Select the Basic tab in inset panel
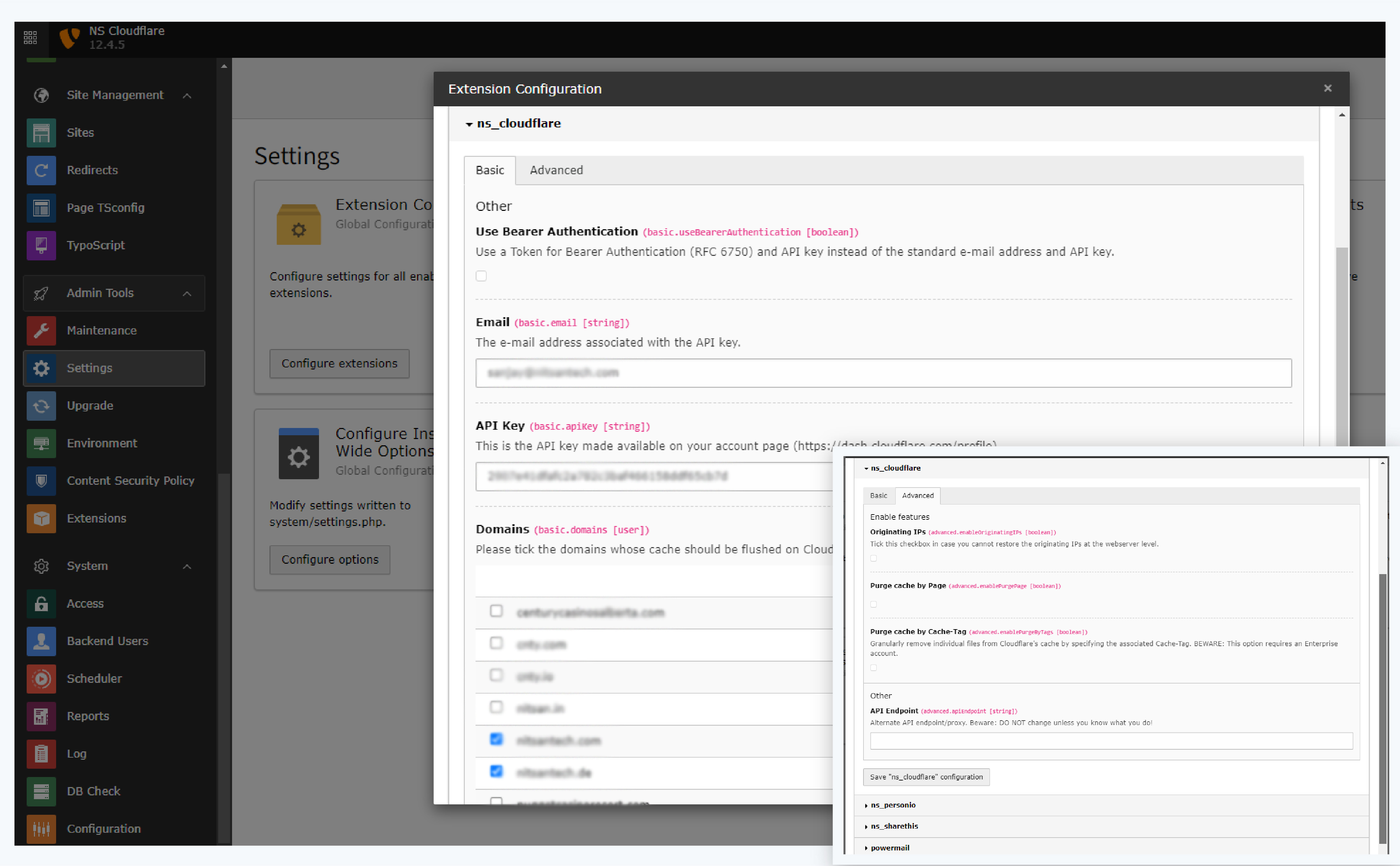Screen dimensions: 1400x866 click(x=878, y=496)
